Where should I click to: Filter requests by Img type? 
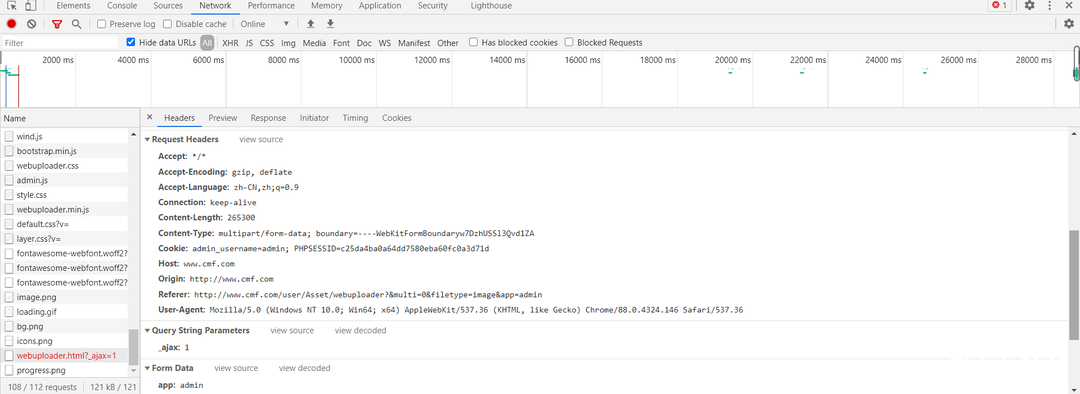(288, 43)
